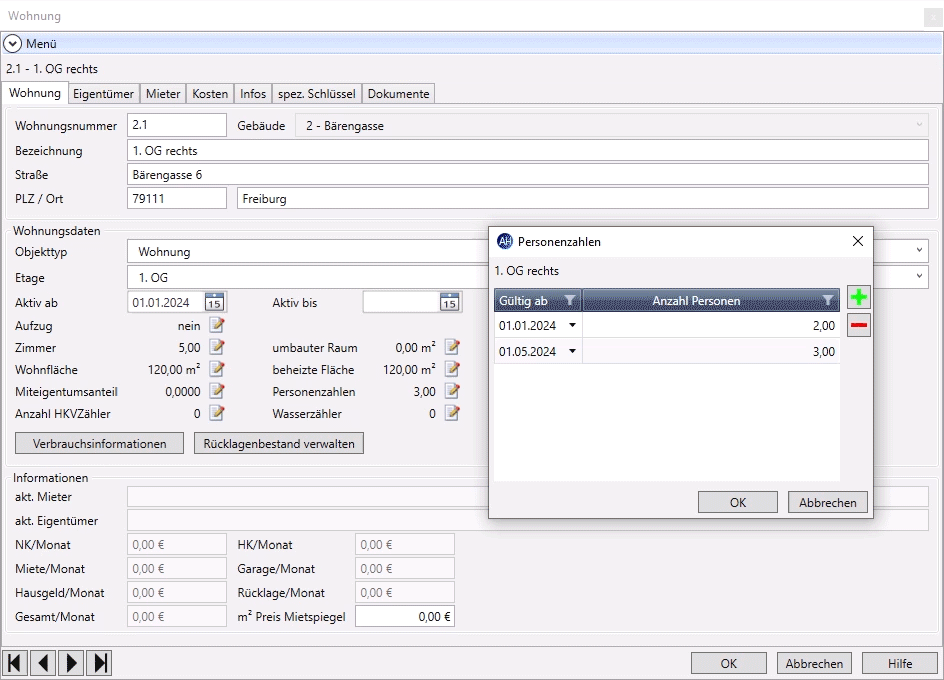Filter the Anzahl Personen column

point(828,301)
